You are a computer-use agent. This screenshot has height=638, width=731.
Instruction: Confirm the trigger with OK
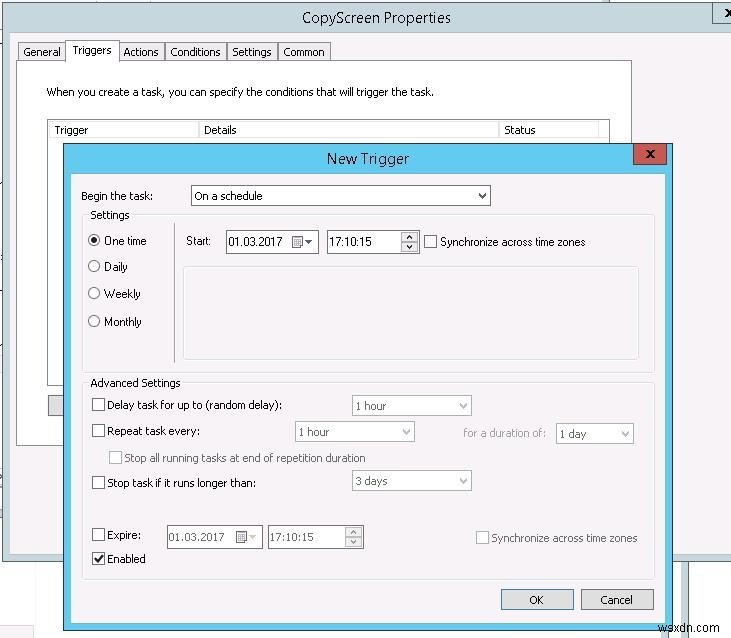(x=537, y=600)
